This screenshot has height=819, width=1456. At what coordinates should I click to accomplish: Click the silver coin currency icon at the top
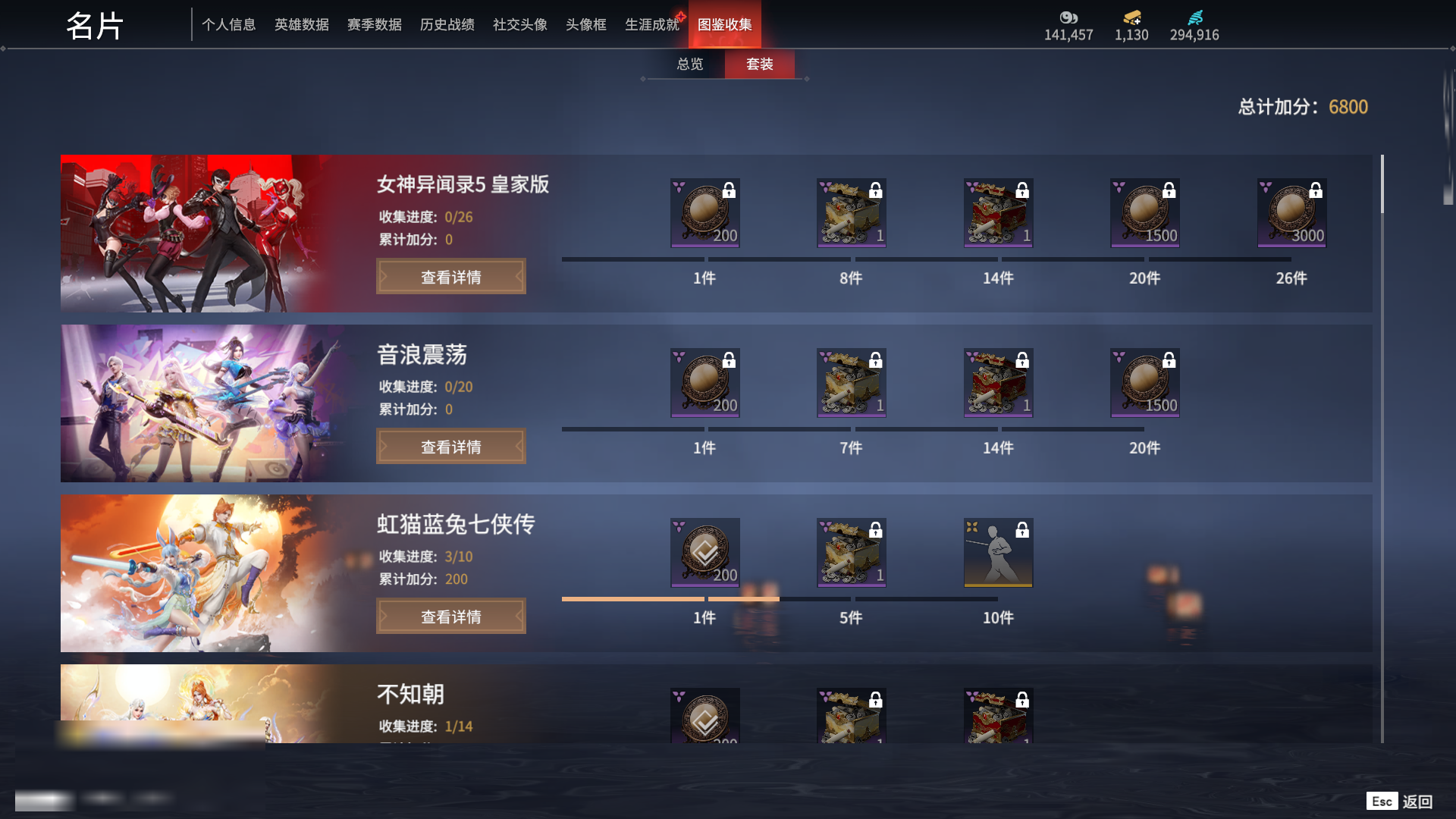tap(1068, 17)
